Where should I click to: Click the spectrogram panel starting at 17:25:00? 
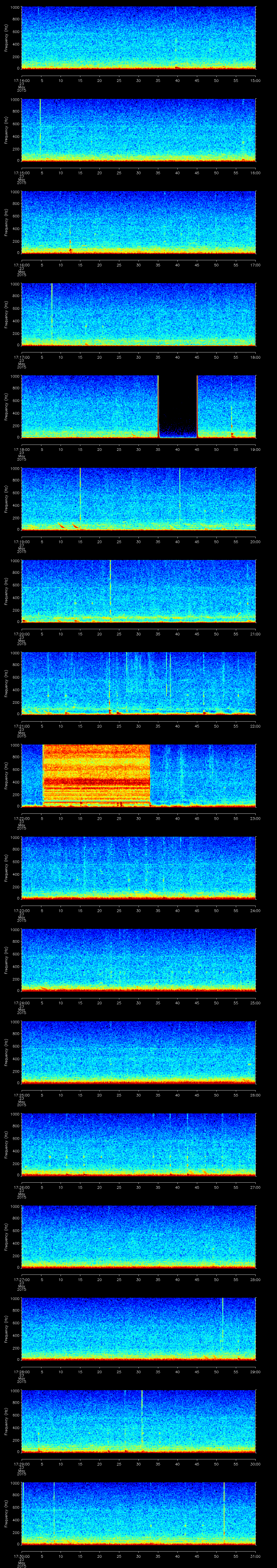coord(139,1052)
